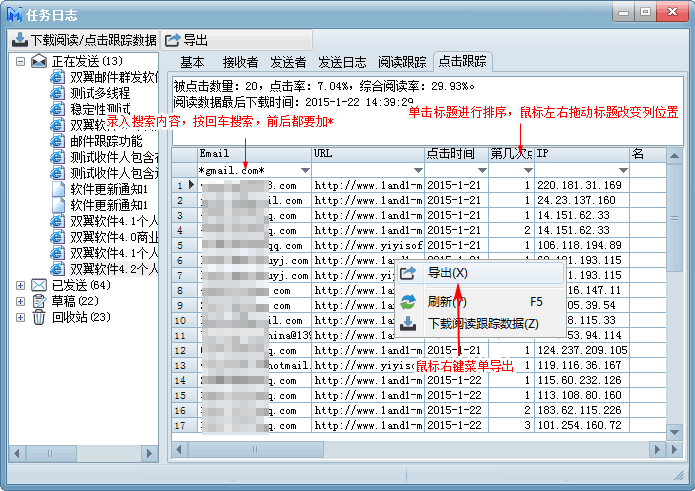Image resolution: width=695 pixels, height=491 pixels.
Task: Click the icon beside 双翼软件4.2个人
Action: [x=58, y=269]
